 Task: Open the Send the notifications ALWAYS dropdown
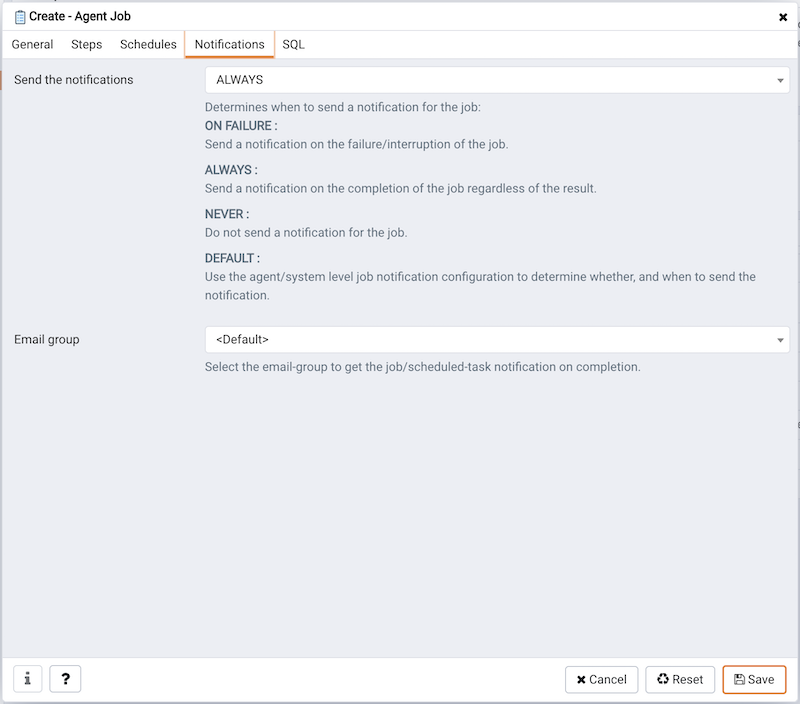click(497, 80)
